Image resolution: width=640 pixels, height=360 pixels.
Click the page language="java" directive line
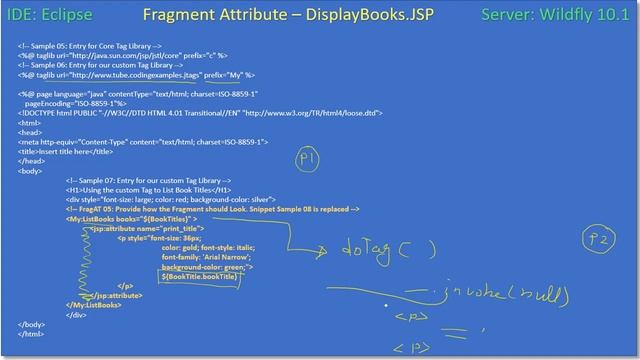pos(138,94)
